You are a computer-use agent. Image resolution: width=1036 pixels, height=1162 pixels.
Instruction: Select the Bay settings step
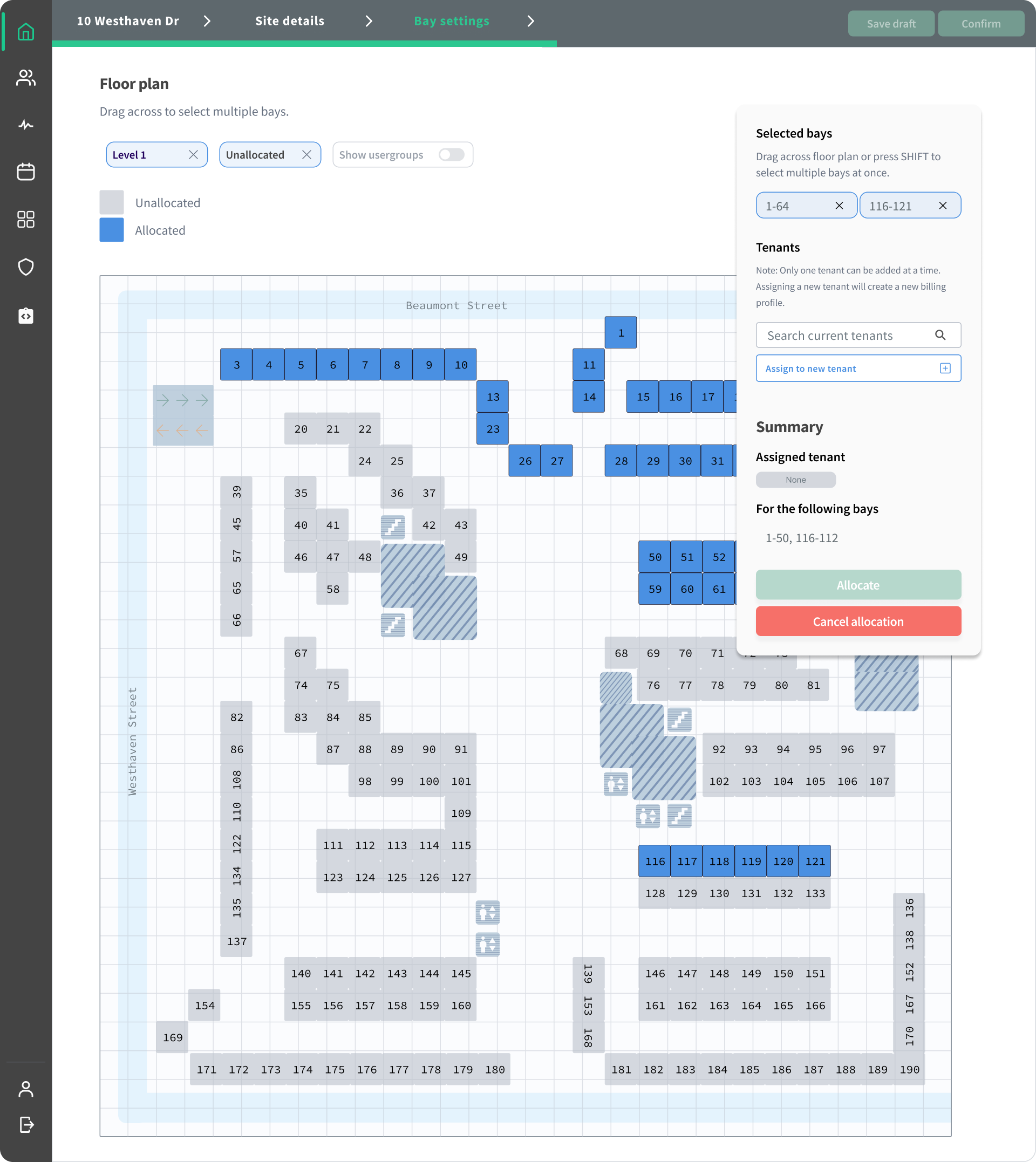click(452, 21)
